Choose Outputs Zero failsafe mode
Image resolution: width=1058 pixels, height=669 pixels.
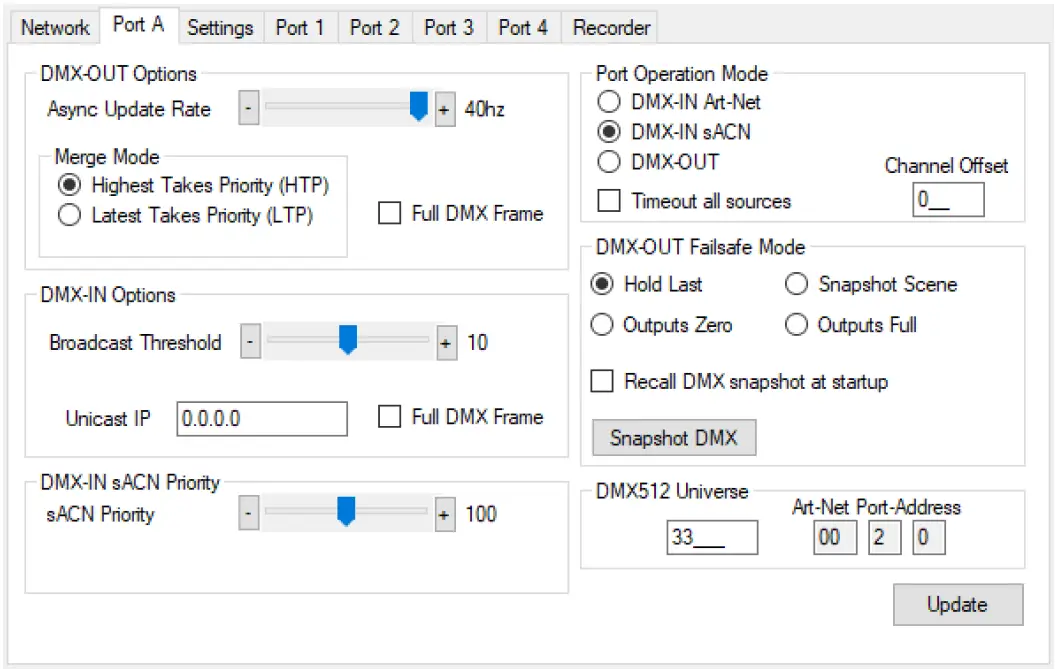click(601, 324)
